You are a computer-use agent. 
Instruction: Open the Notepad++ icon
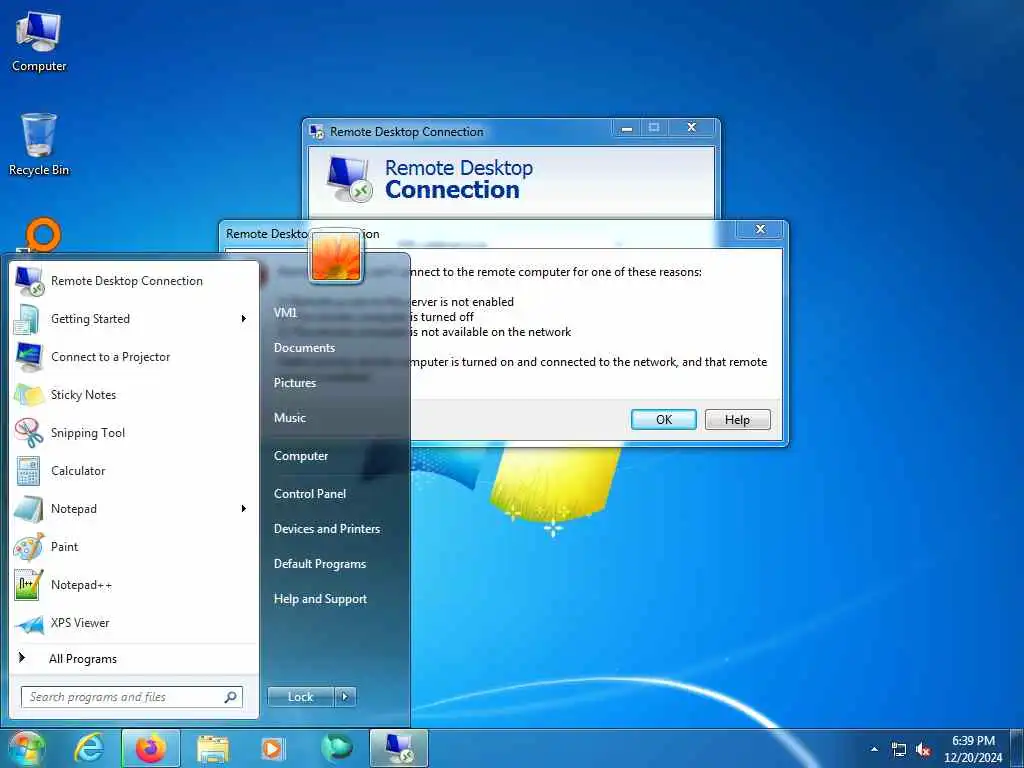point(28,584)
